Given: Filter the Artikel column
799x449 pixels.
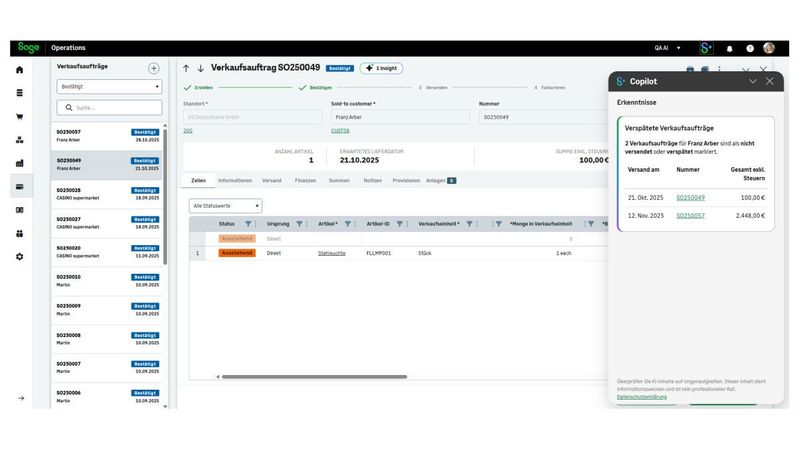Looking at the screenshot, I should point(348,224).
